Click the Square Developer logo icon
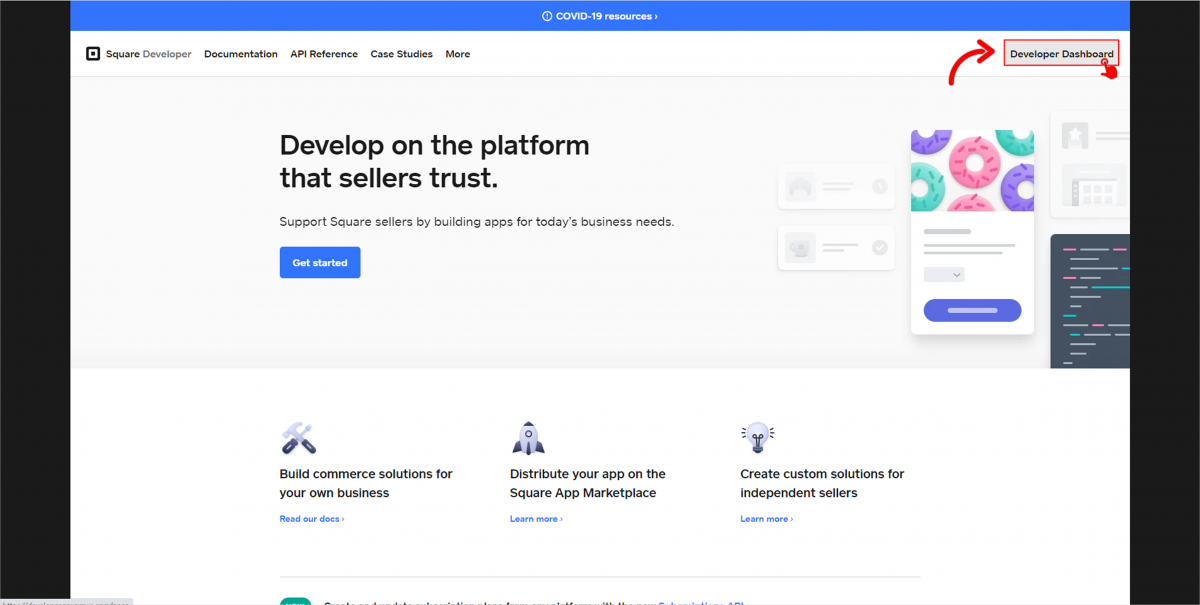Image resolution: width=1200 pixels, height=605 pixels. tap(93, 54)
